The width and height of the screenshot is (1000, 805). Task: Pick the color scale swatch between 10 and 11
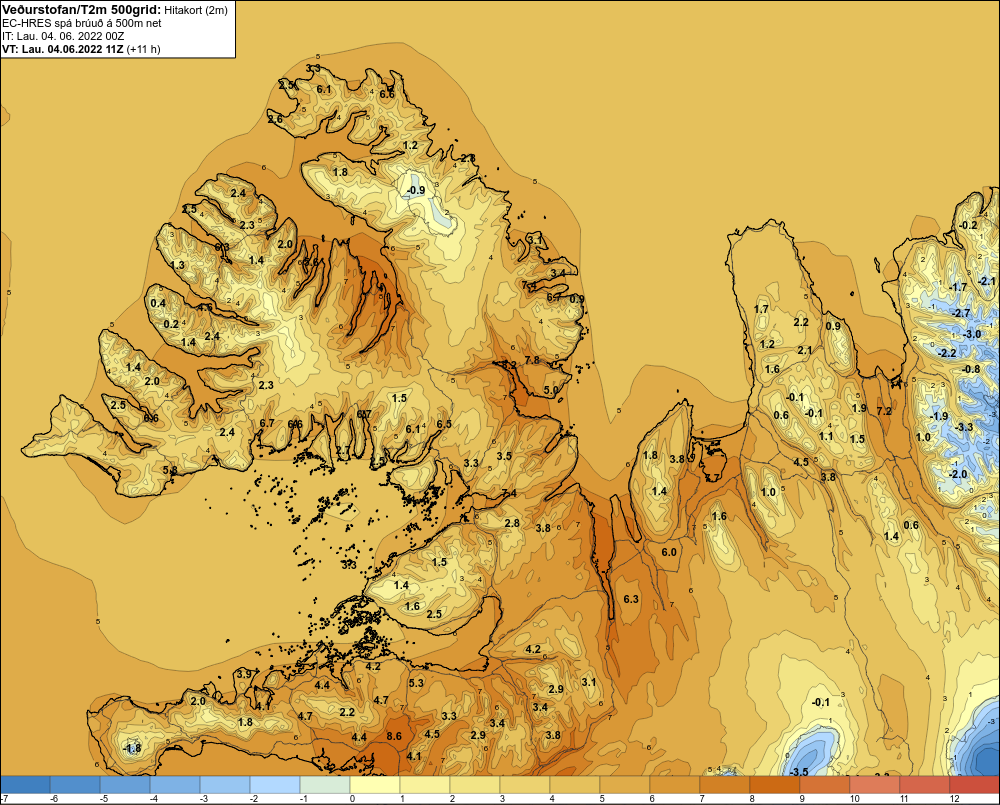[x=875, y=785]
